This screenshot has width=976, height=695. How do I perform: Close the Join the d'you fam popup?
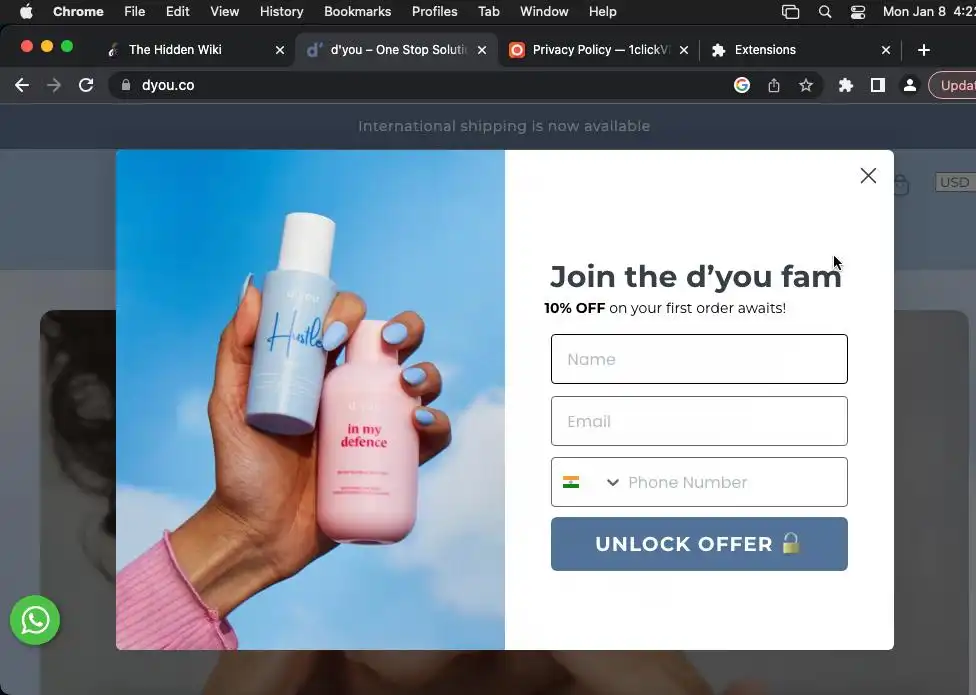tap(868, 175)
